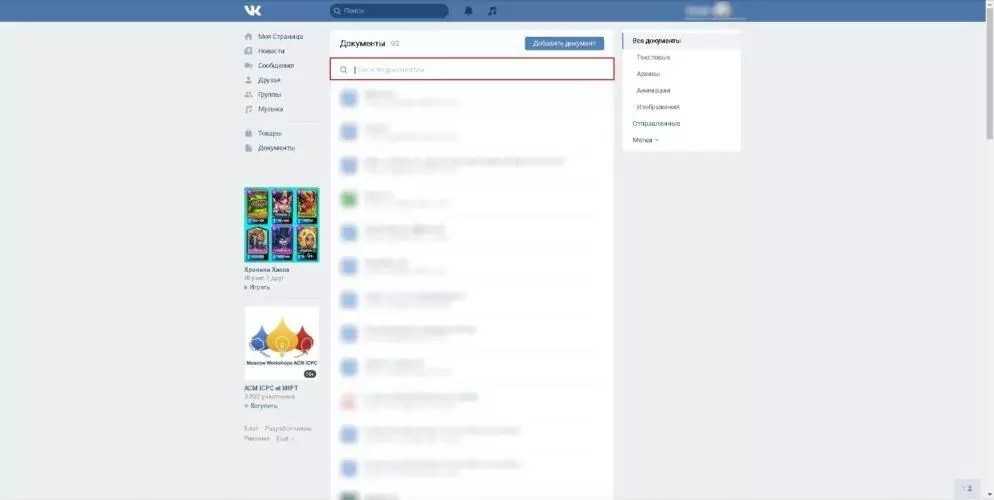Open the music player note icon
994x500 pixels.
point(491,11)
